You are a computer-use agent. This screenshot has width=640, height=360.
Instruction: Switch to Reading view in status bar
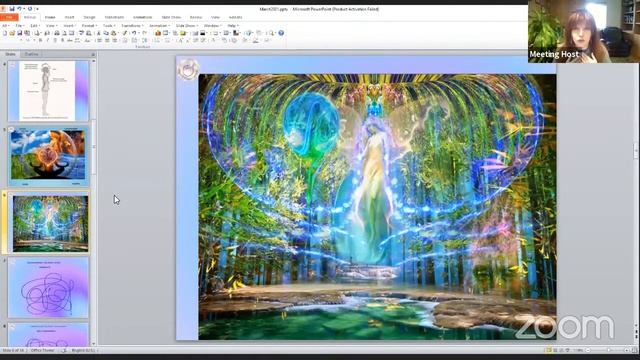tap(561, 350)
